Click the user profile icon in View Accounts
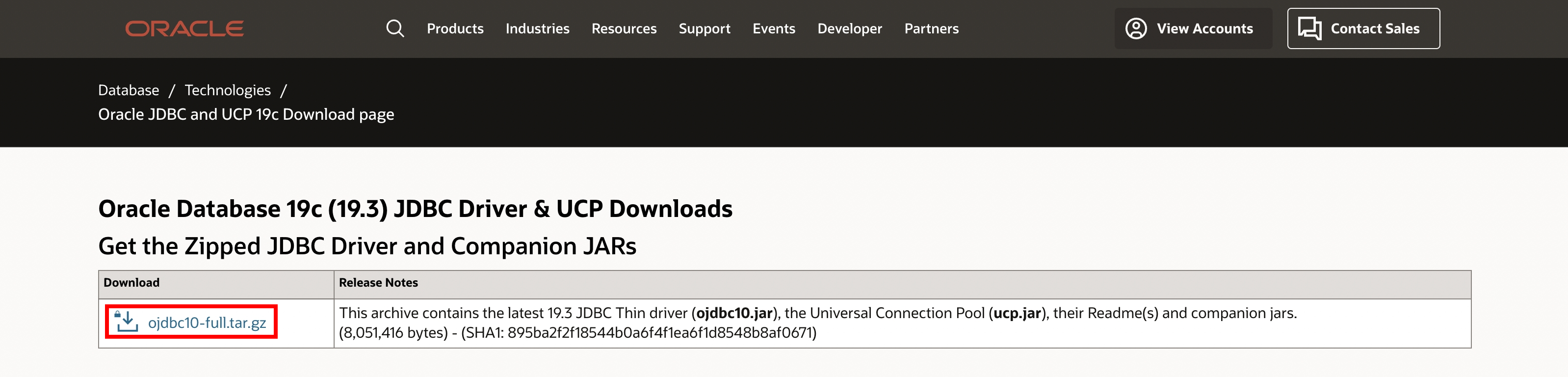 pyautogui.click(x=1136, y=28)
